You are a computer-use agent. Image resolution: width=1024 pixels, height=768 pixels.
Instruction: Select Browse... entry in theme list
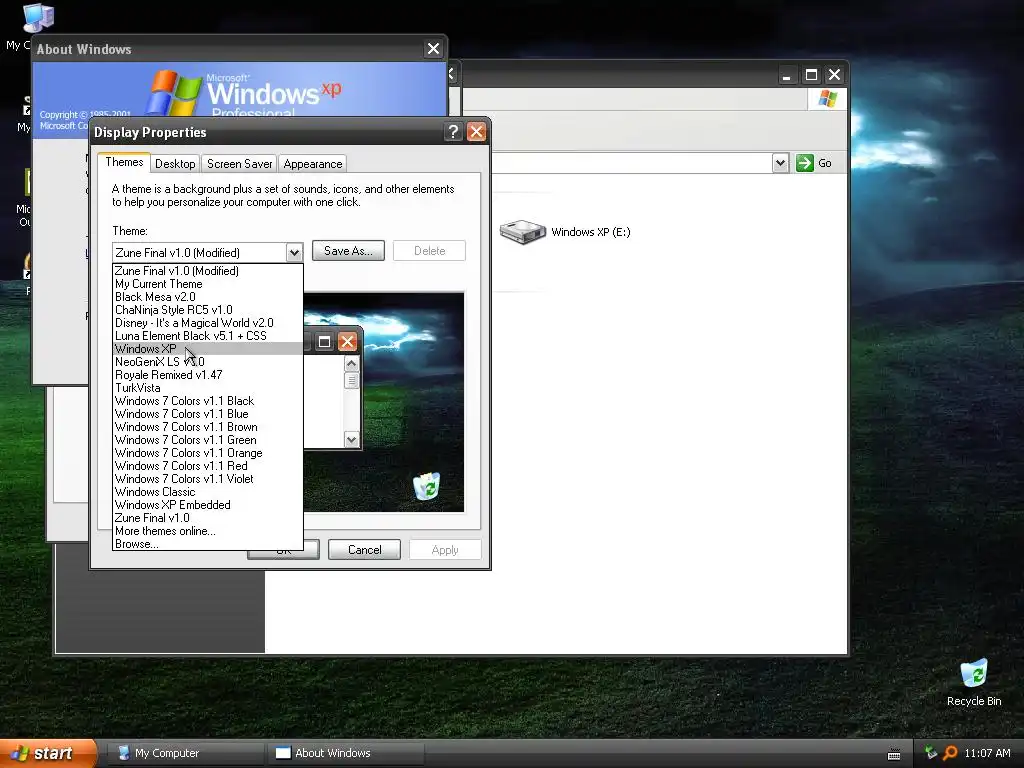click(208, 544)
